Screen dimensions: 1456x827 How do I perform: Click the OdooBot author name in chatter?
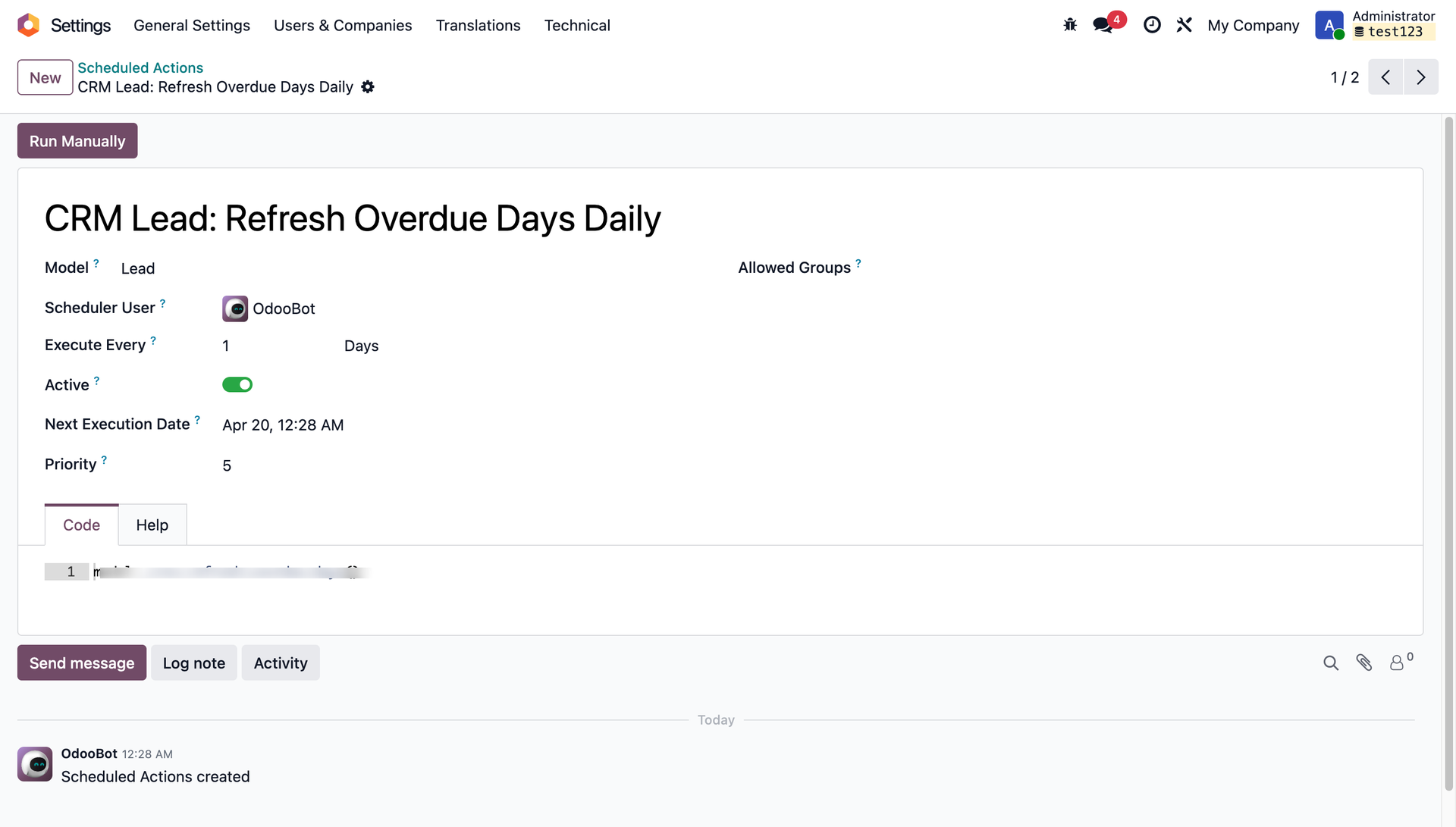[x=89, y=753]
